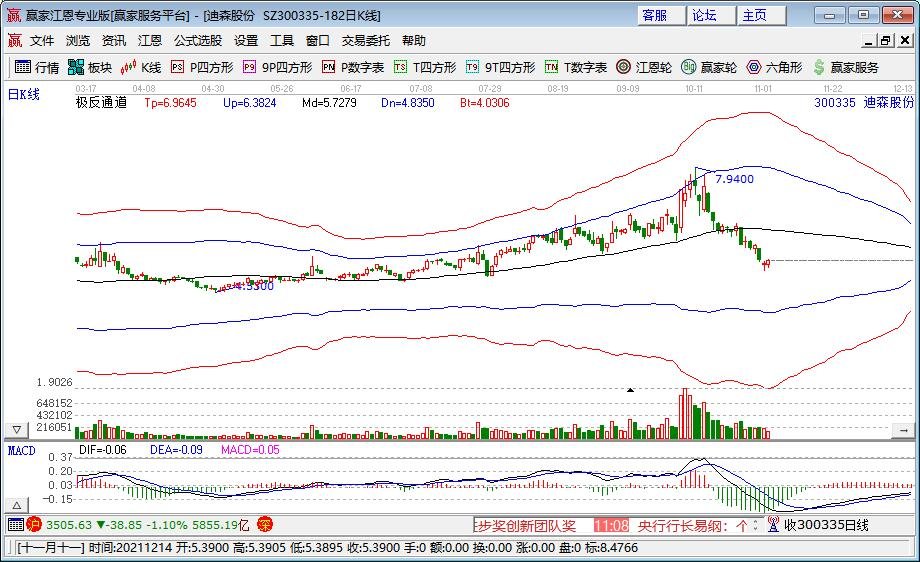Click the 收300335日线 status text
The height and width of the screenshot is (562, 920).
coord(826,525)
